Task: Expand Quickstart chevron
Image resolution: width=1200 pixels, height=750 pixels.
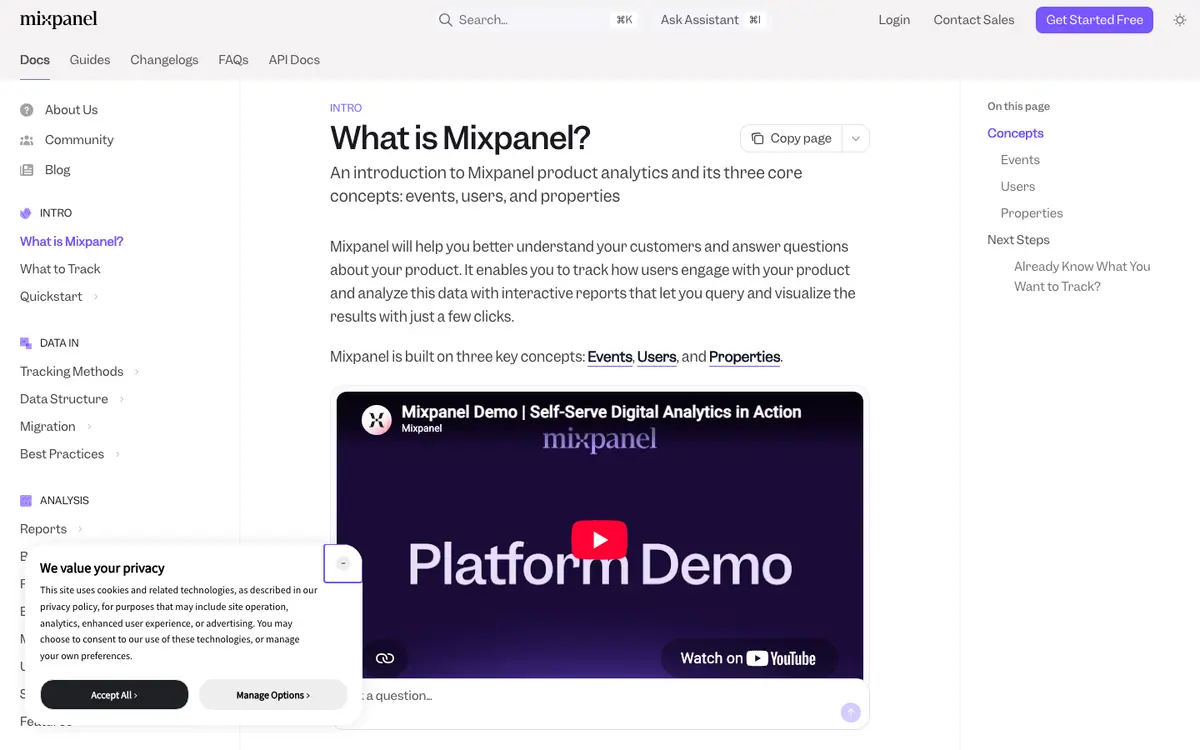Action: (96, 296)
